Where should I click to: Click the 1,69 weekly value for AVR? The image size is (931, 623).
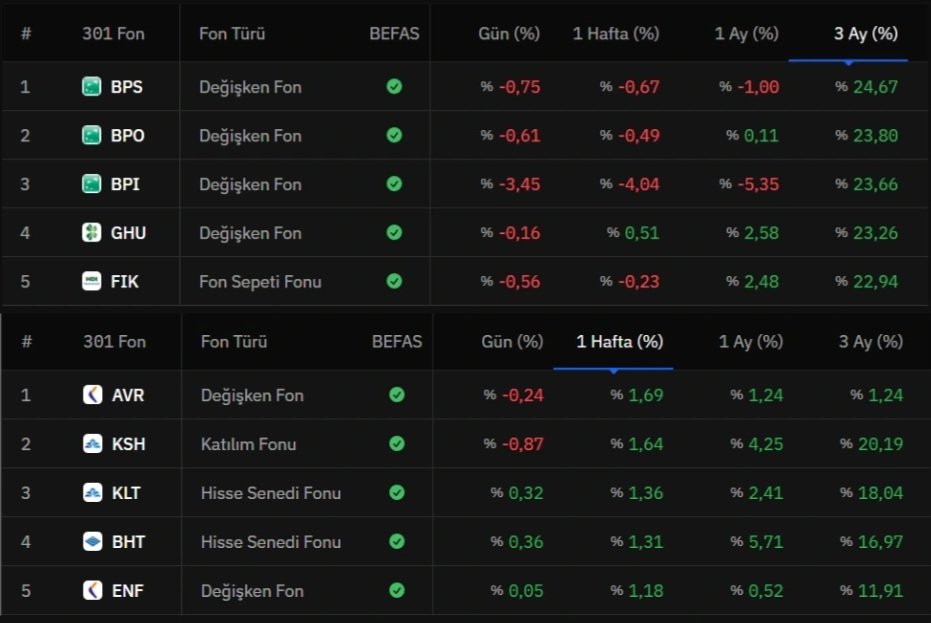click(x=646, y=395)
